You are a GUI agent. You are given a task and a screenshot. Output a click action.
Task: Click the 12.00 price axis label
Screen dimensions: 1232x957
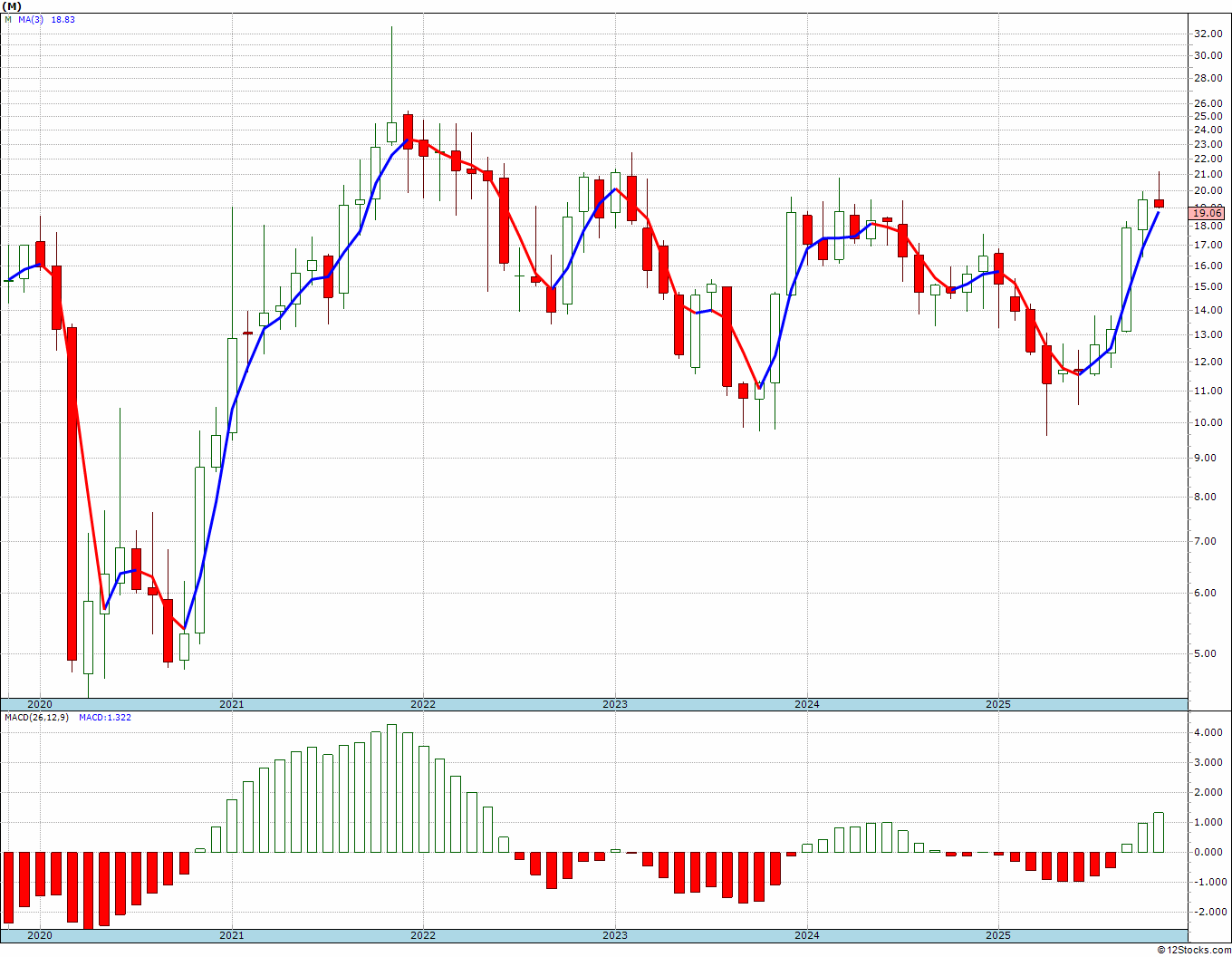tap(1208, 362)
